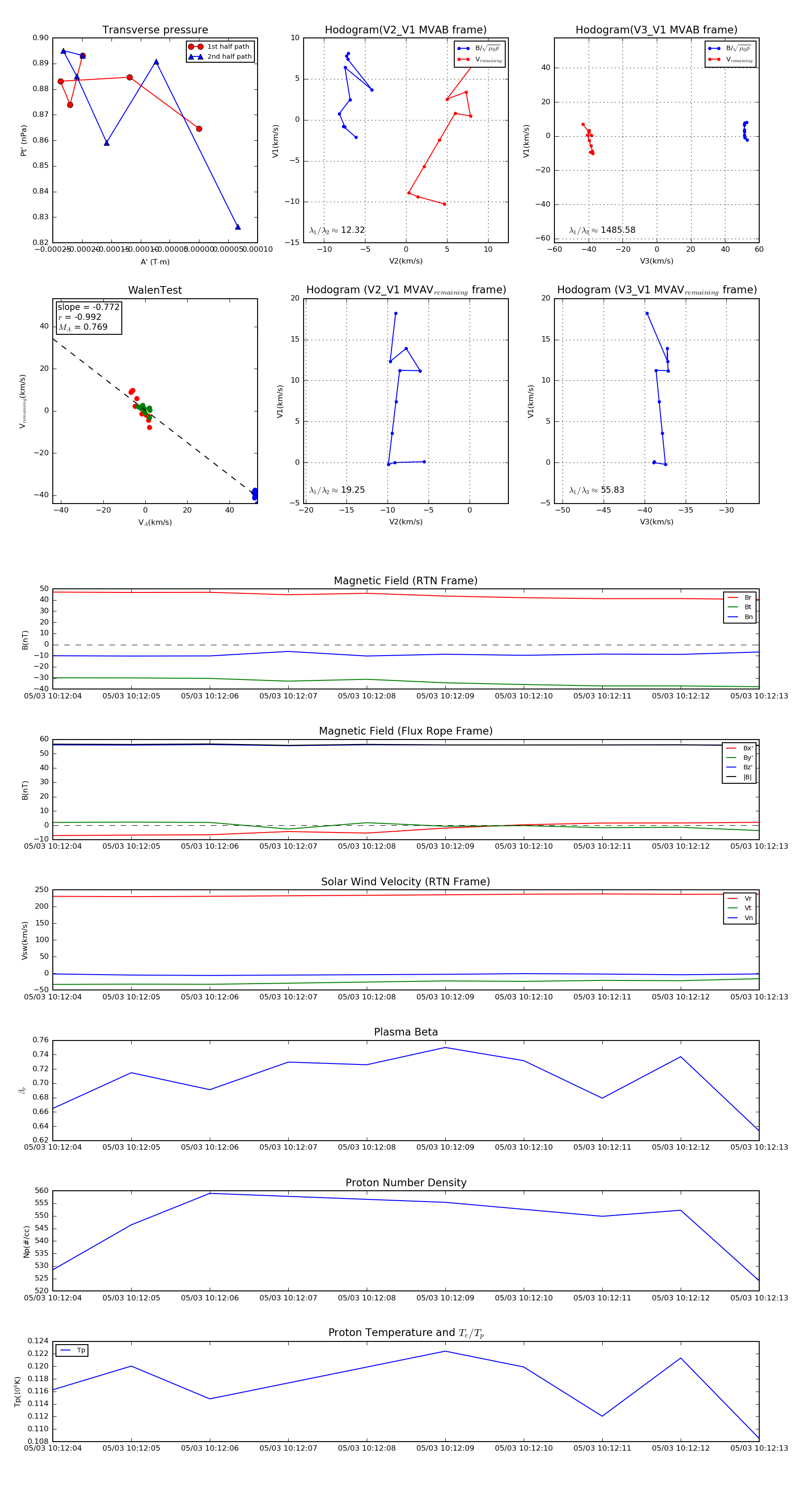Click the lowest blue triangle in Transverse pressure plot
Viewport: 812px width, 1489px height.
238,227
